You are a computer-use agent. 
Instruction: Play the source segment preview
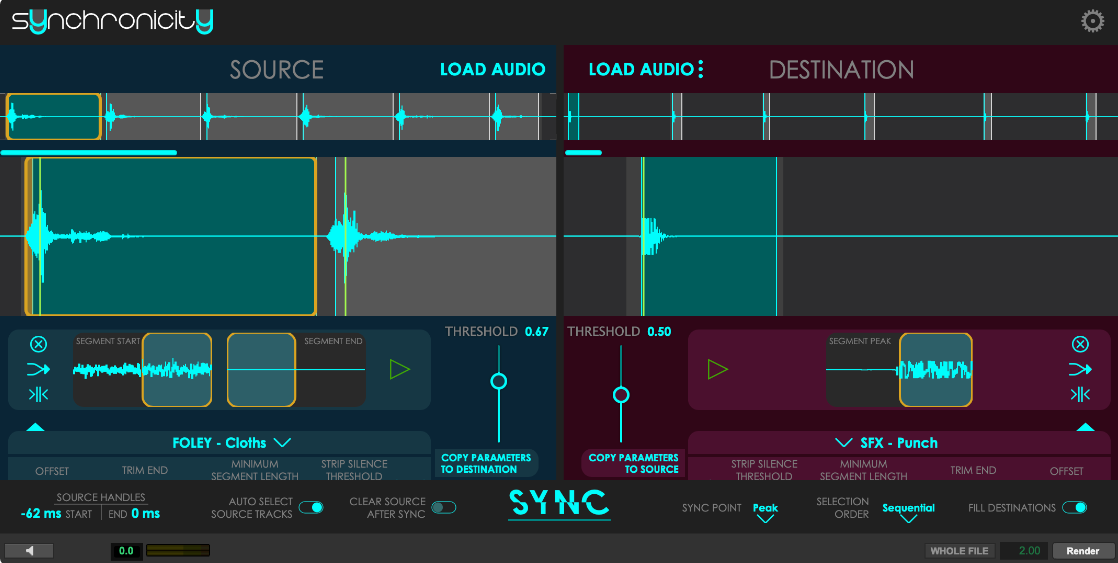click(x=400, y=369)
